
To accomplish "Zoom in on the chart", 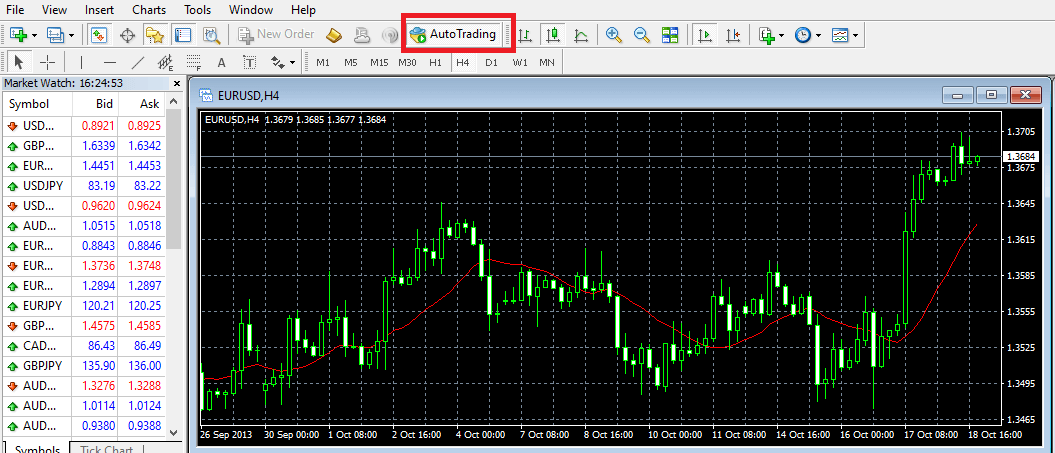I will tap(613, 34).
